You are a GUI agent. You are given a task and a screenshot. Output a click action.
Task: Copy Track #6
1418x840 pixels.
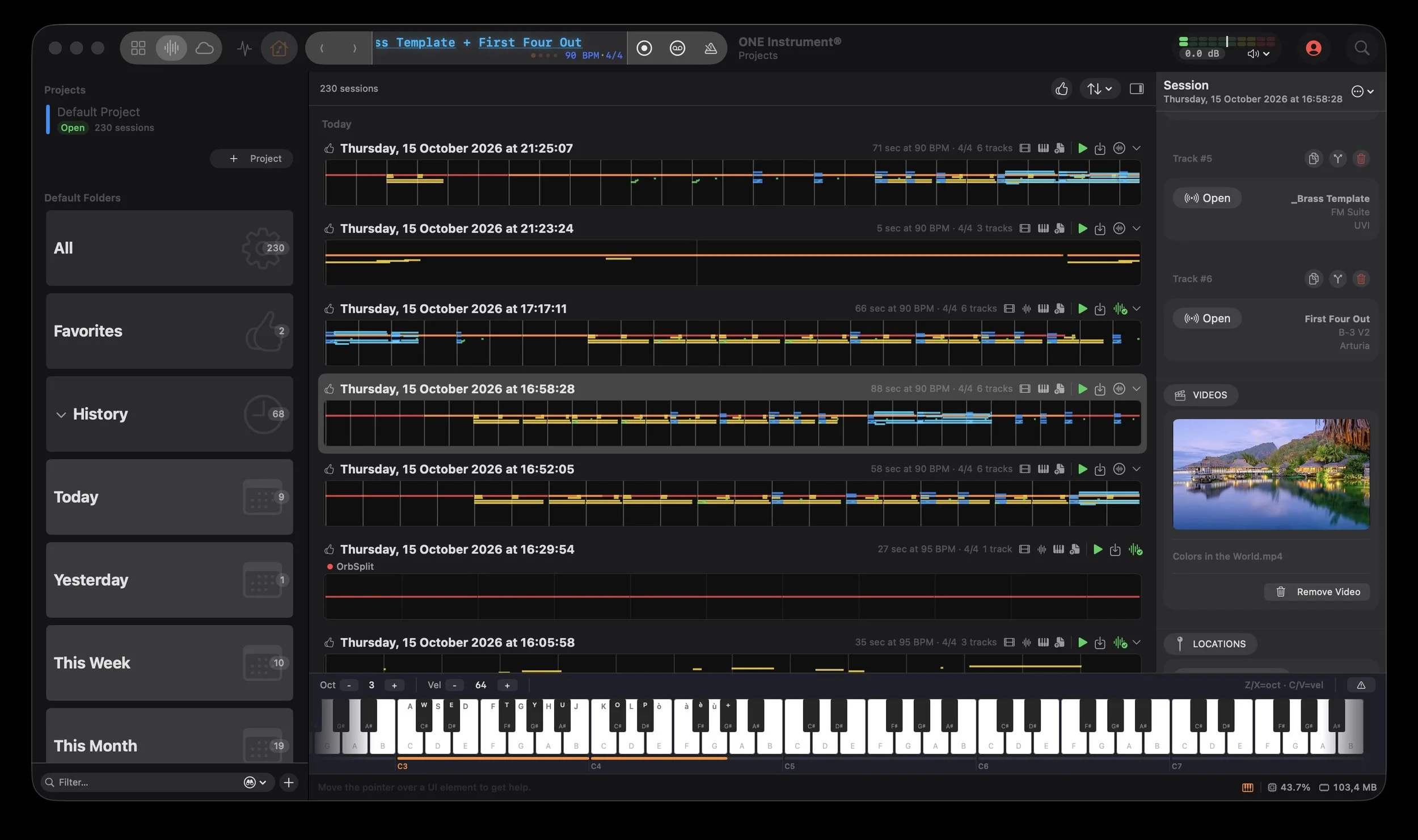1313,279
